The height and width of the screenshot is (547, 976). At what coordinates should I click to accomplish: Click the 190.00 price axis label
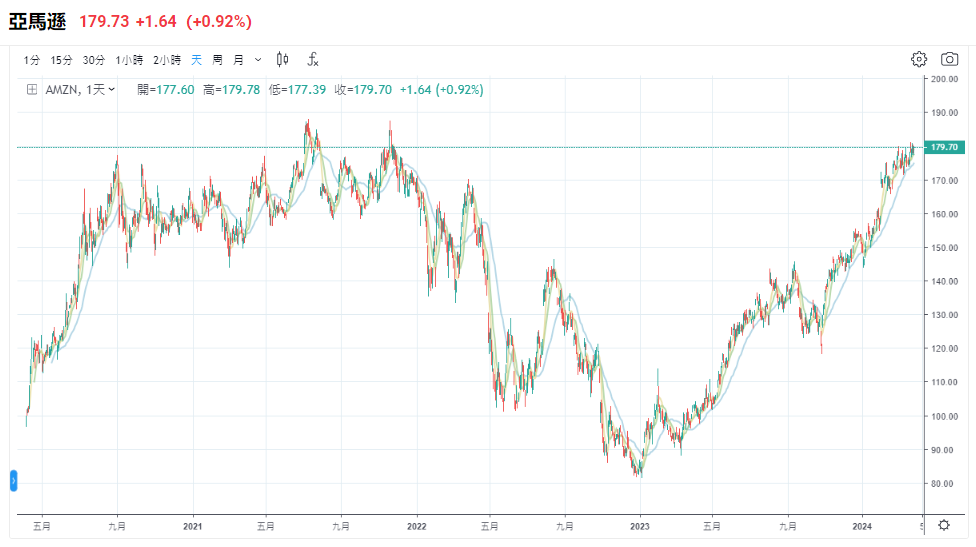tap(944, 113)
